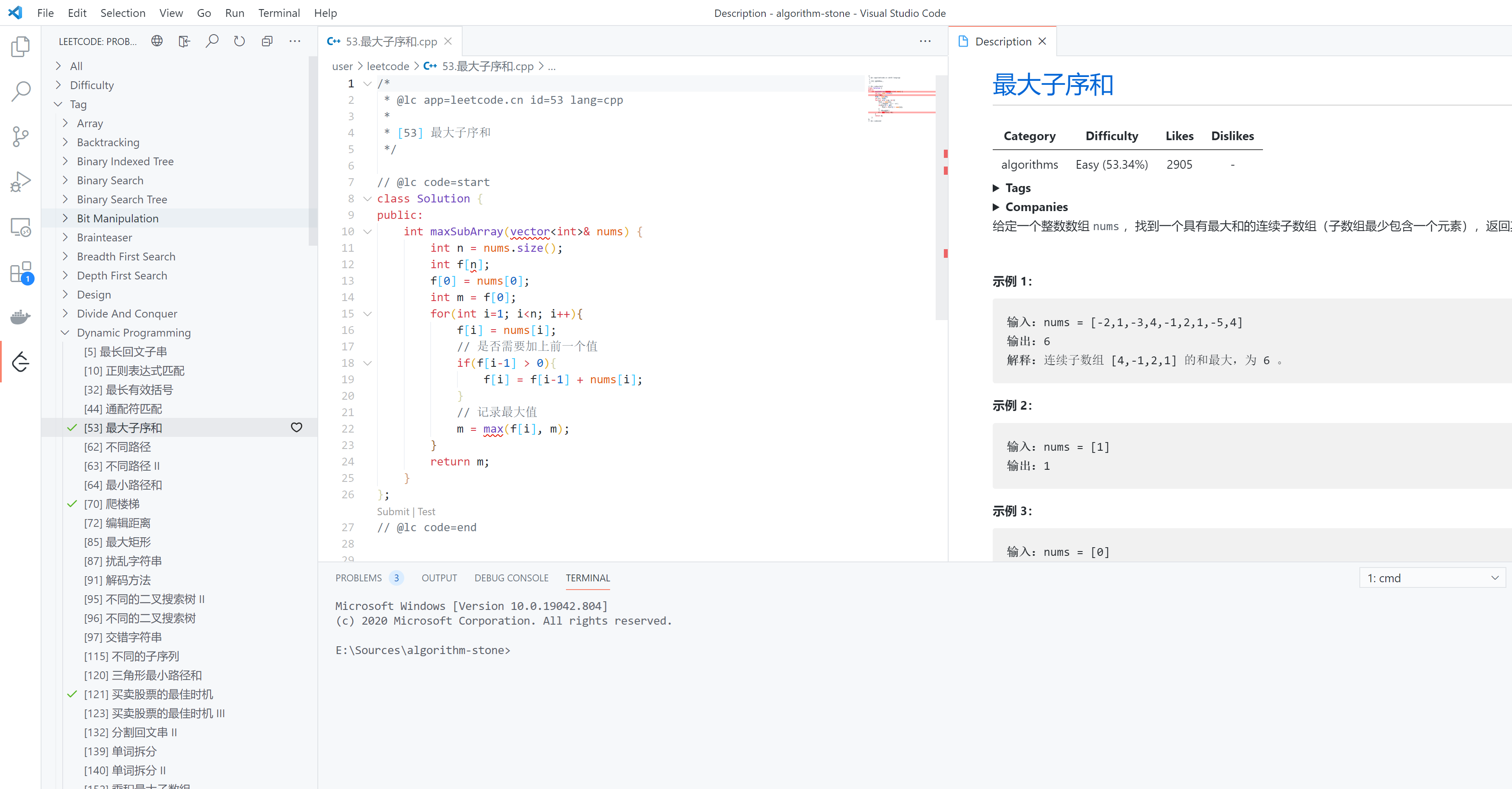Fold class Solution at line 8
This screenshot has width=1512, height=789.
pos(368,199)
